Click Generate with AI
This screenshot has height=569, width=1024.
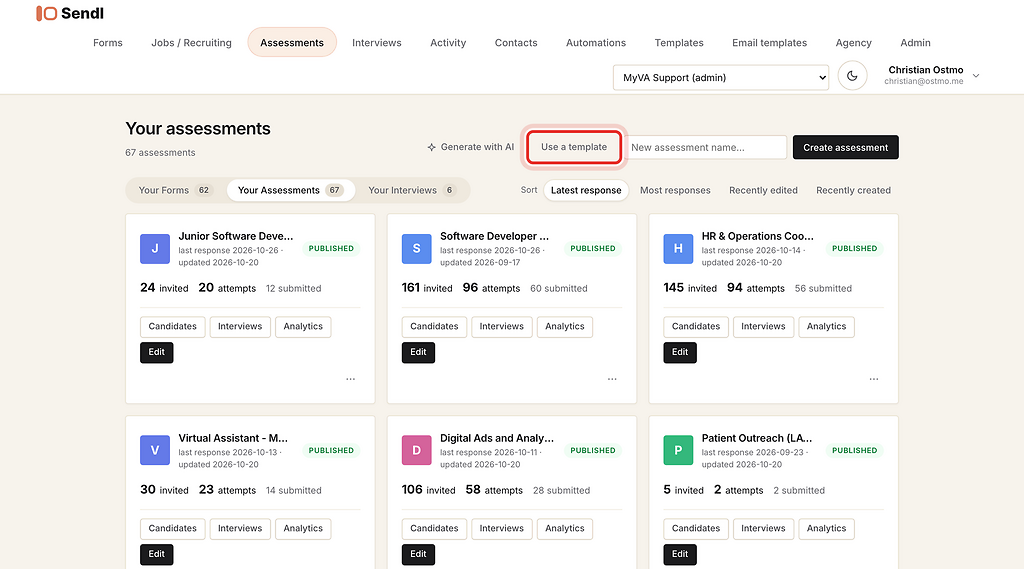point(471,147)
